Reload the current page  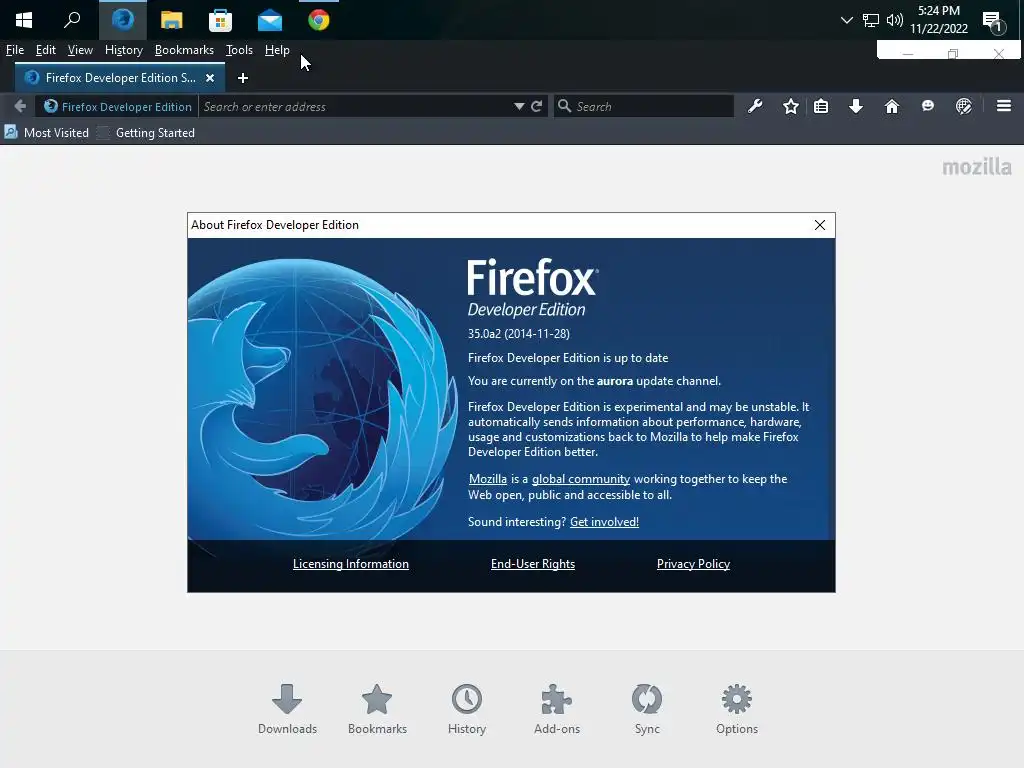(x=537, y=106)
